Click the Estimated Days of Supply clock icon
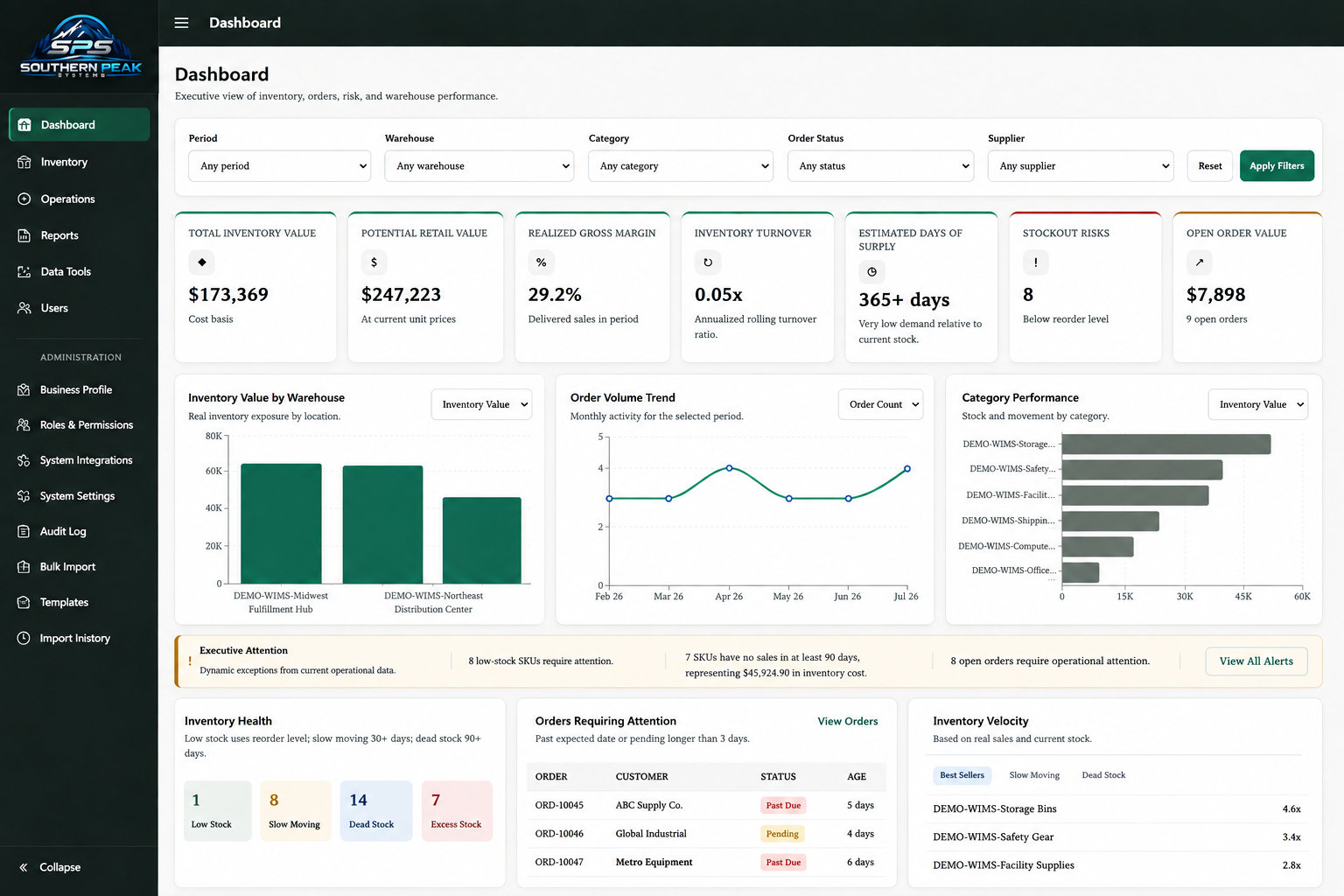The width and height of the screenshot is (1344, 896). pyautogui.click(x=871, y=272)
